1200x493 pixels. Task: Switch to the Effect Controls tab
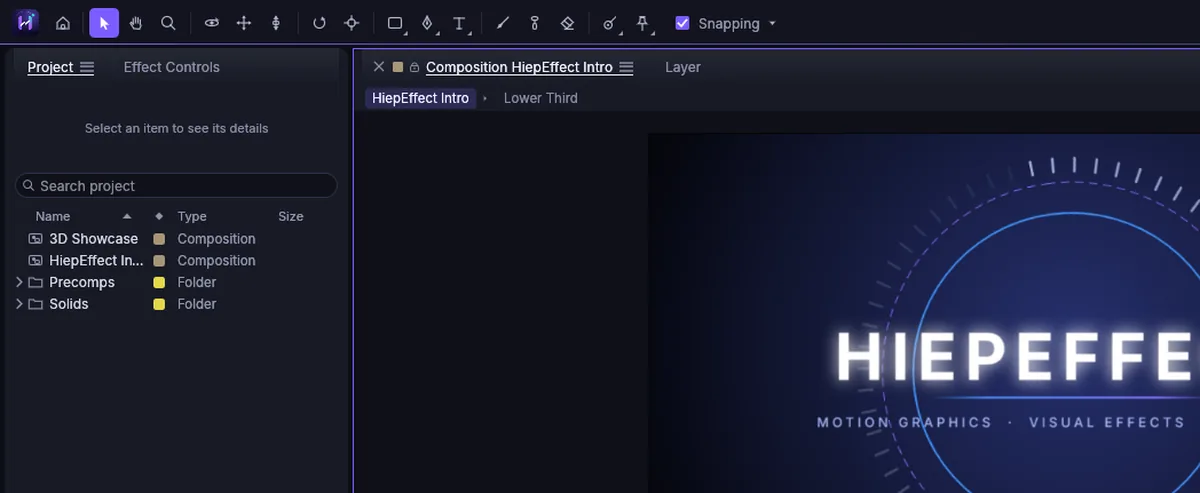(171, 67)
